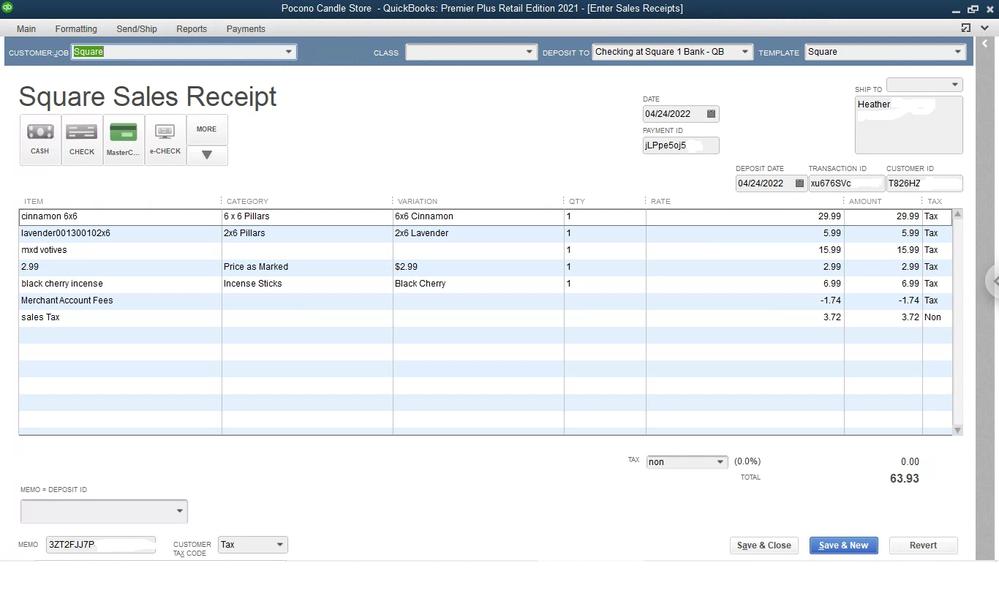Select the MasterCard payment icon
The height and width of the screenshot is (590, 999).
tap(123, 139)
